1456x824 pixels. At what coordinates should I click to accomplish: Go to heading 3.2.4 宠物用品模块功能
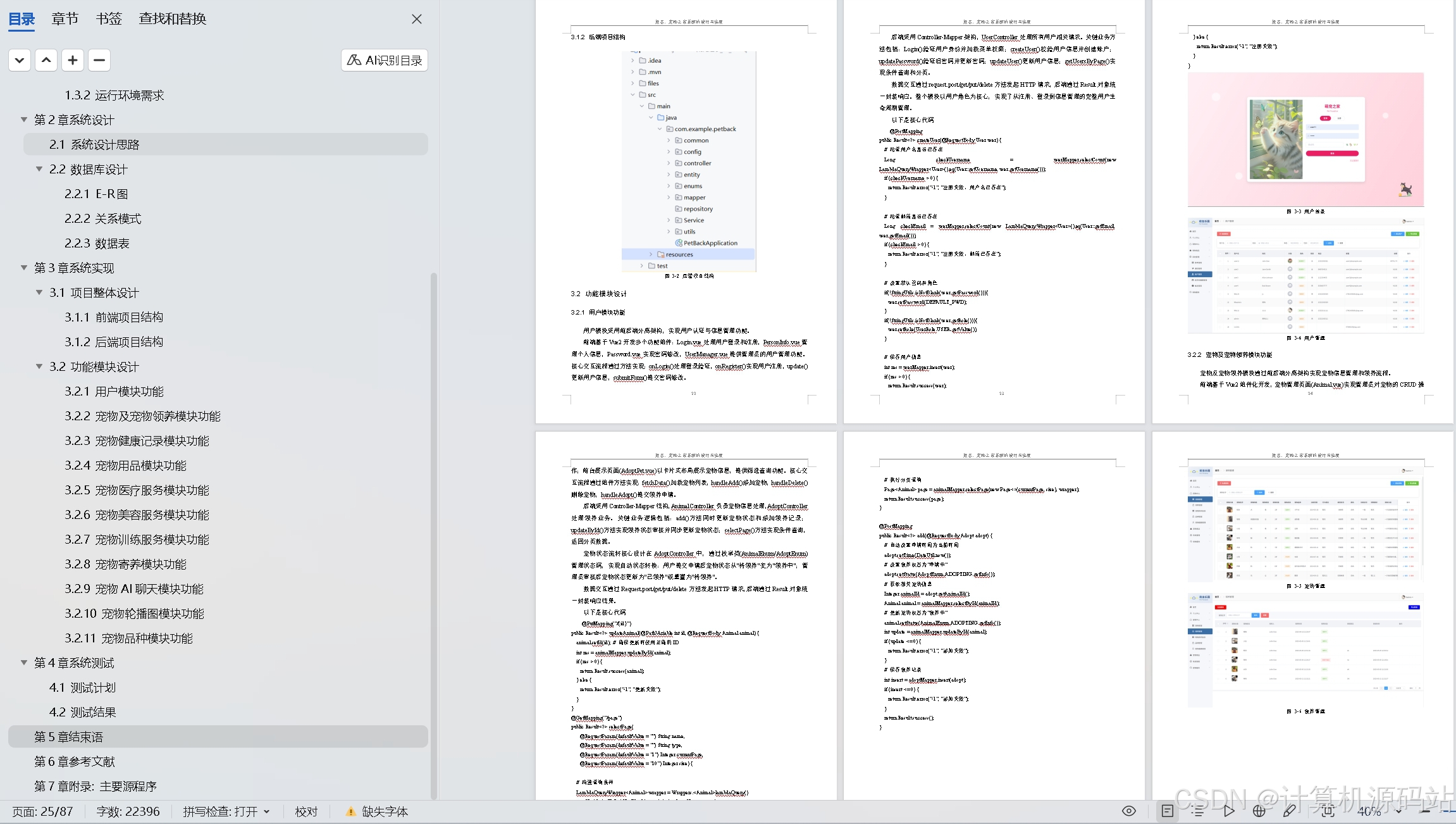click(x=125, y=465)
